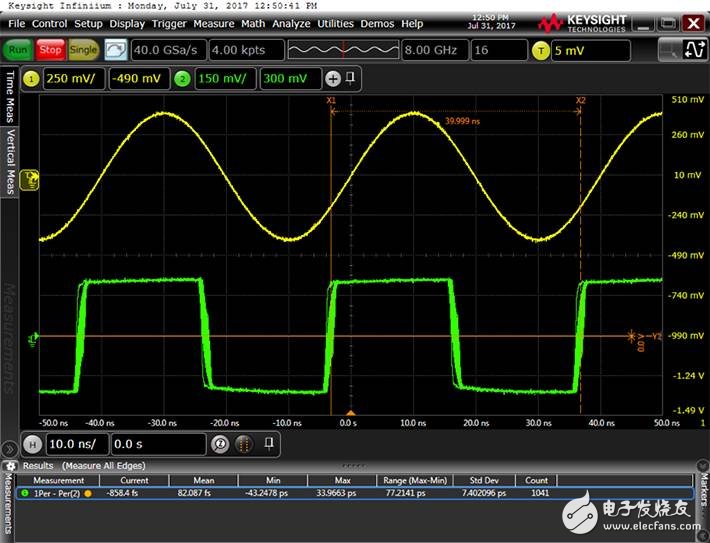Toggle channel 1 yellow button
The image size is (710, 543).
click(x=31, y=79)
